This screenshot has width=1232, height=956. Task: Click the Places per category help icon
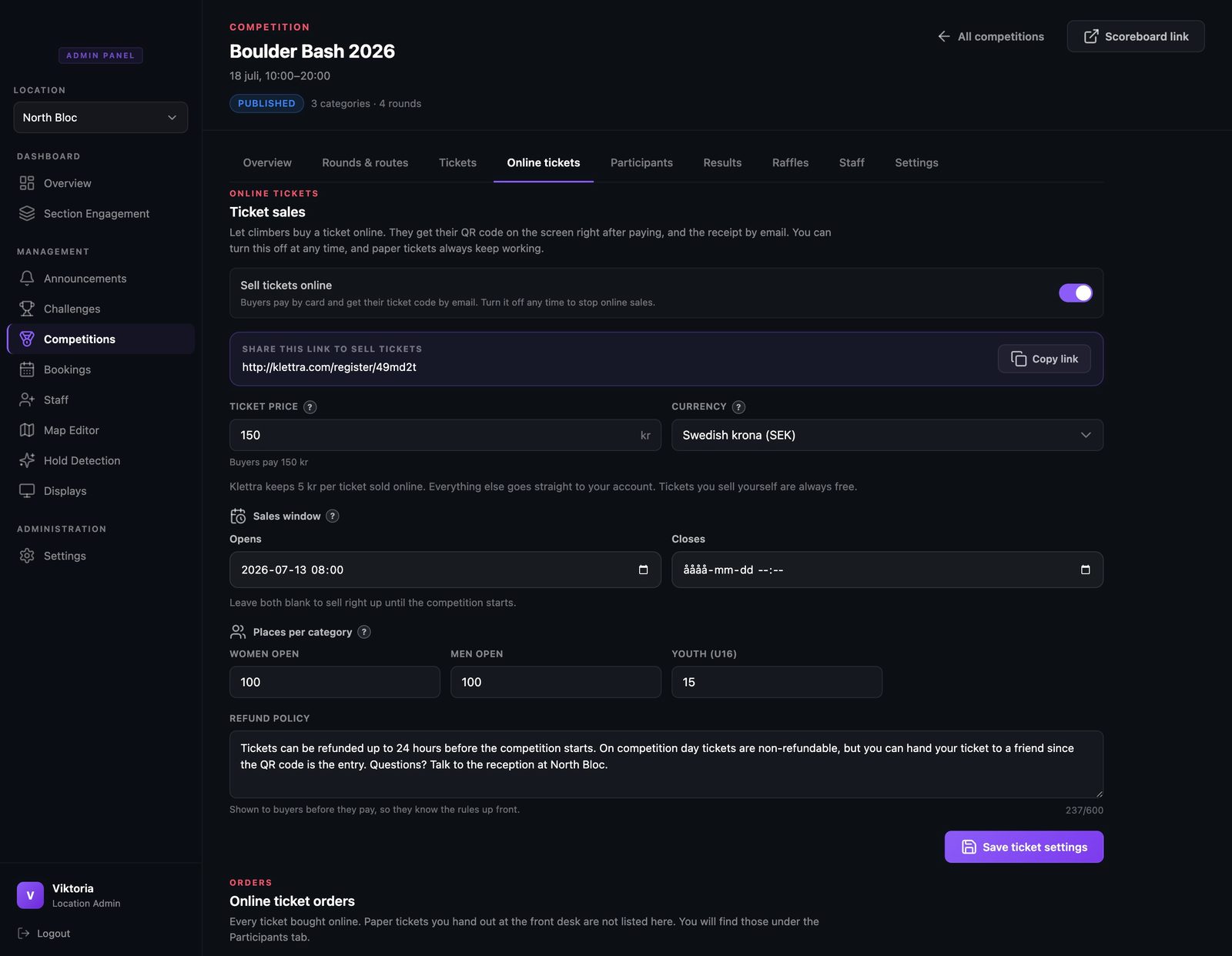[x=364, y=632]
